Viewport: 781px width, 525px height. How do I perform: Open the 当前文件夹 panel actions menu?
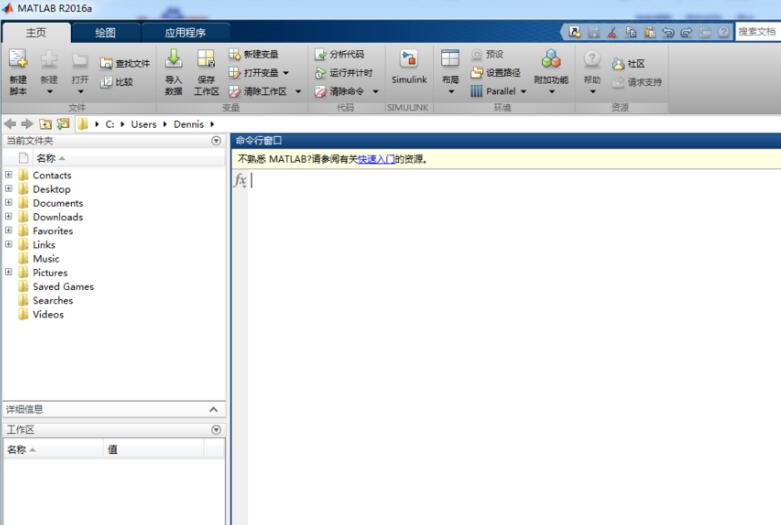[x=216, y=140]
